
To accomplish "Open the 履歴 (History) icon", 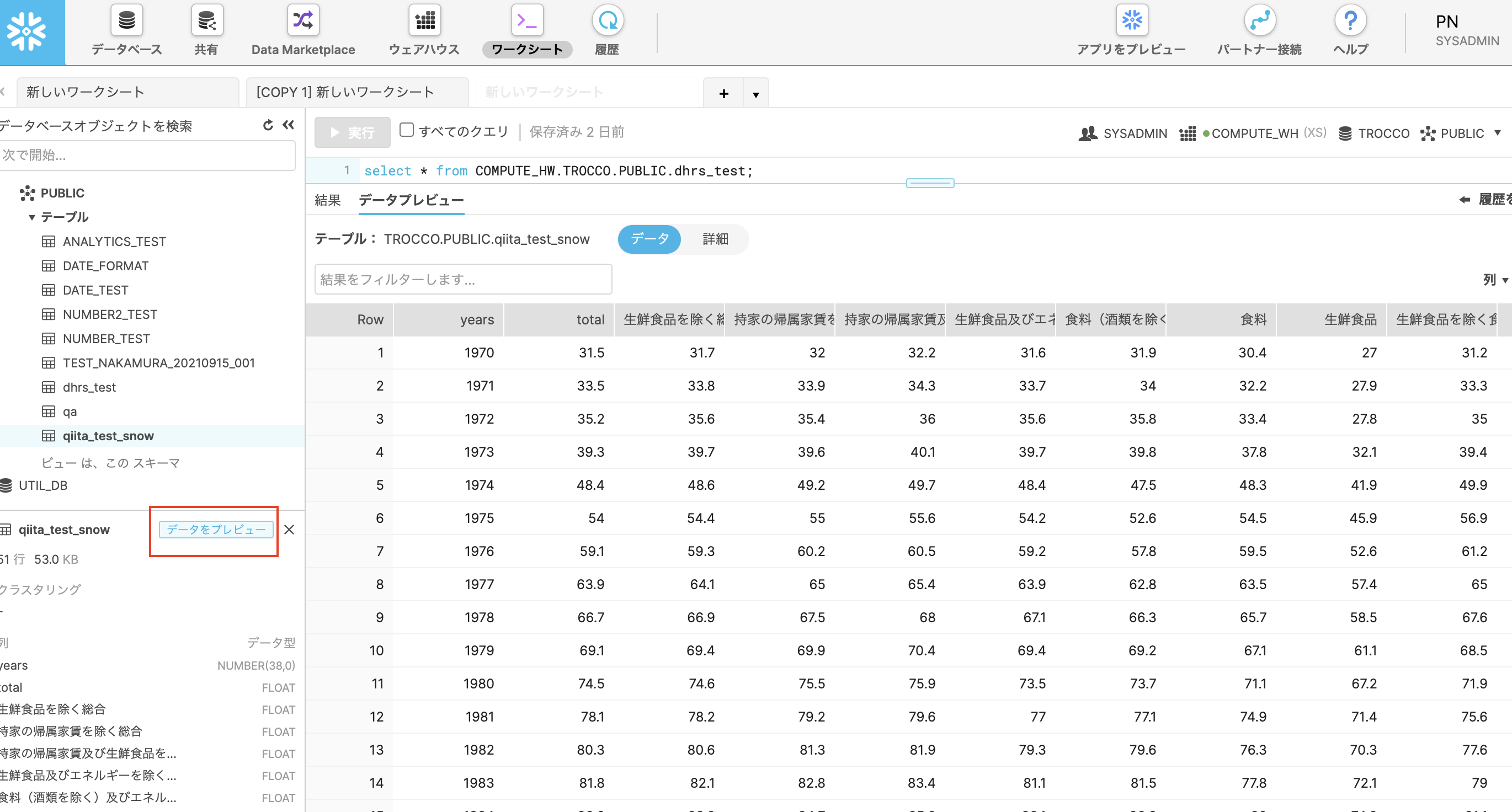I will pyautogui.click(x=607, y=20).
